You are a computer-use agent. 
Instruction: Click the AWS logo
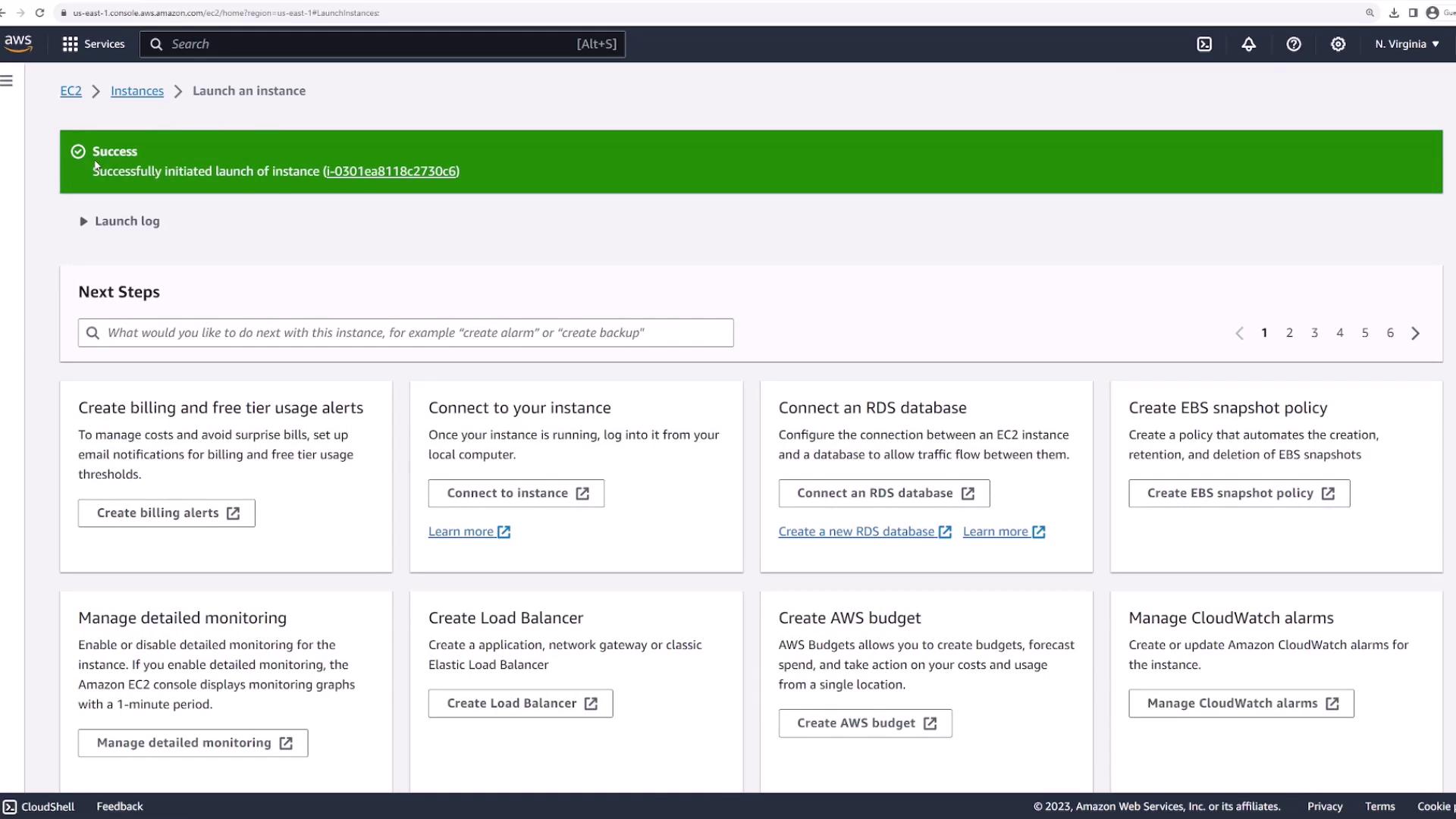(x=18, y=43)
